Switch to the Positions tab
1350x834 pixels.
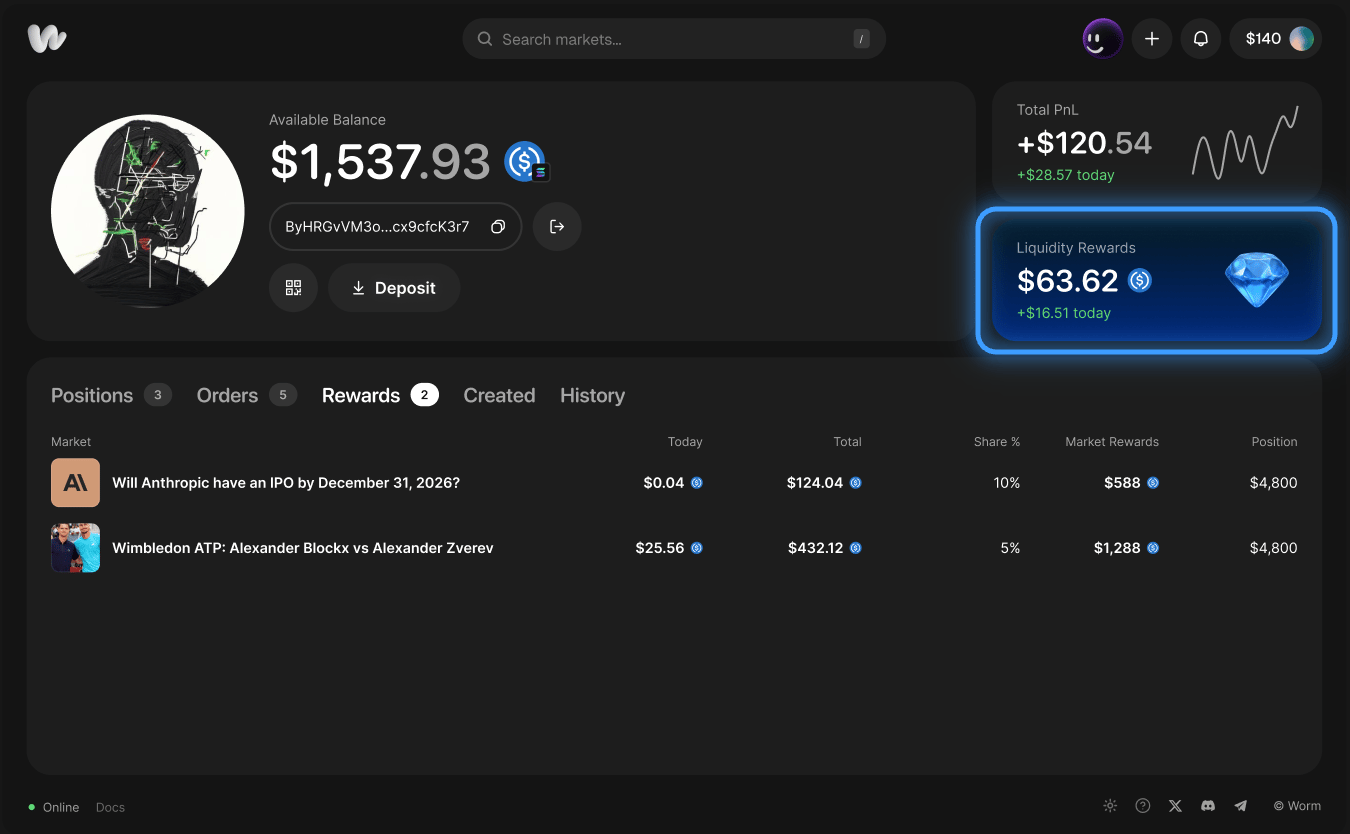111,395
